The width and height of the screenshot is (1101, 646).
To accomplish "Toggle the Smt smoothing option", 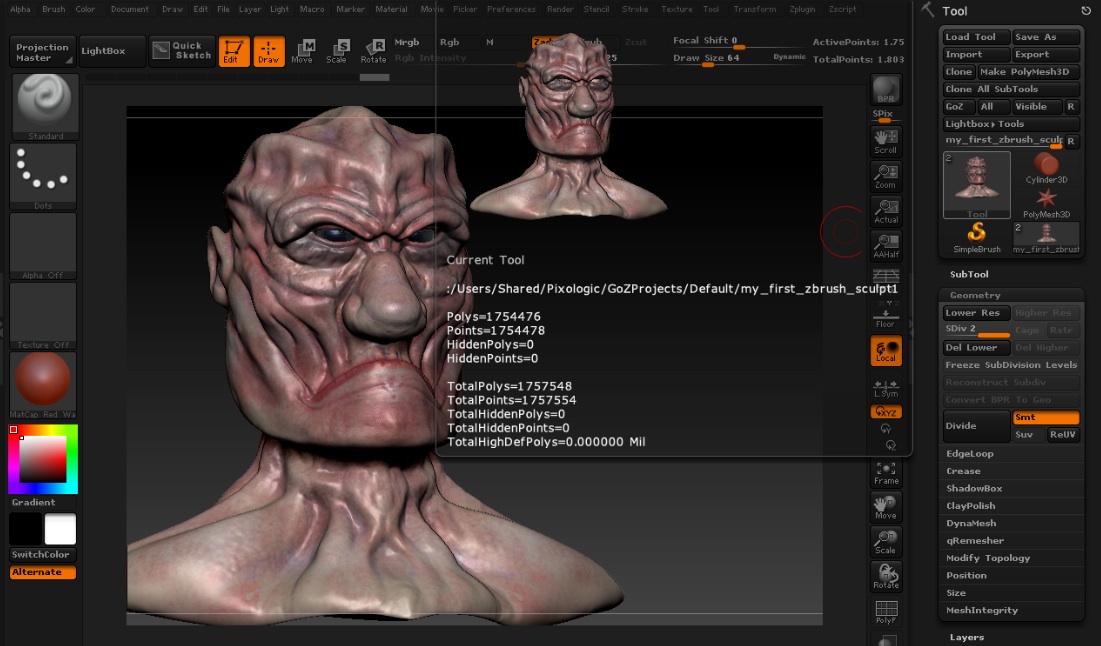I will (1046, 417).
